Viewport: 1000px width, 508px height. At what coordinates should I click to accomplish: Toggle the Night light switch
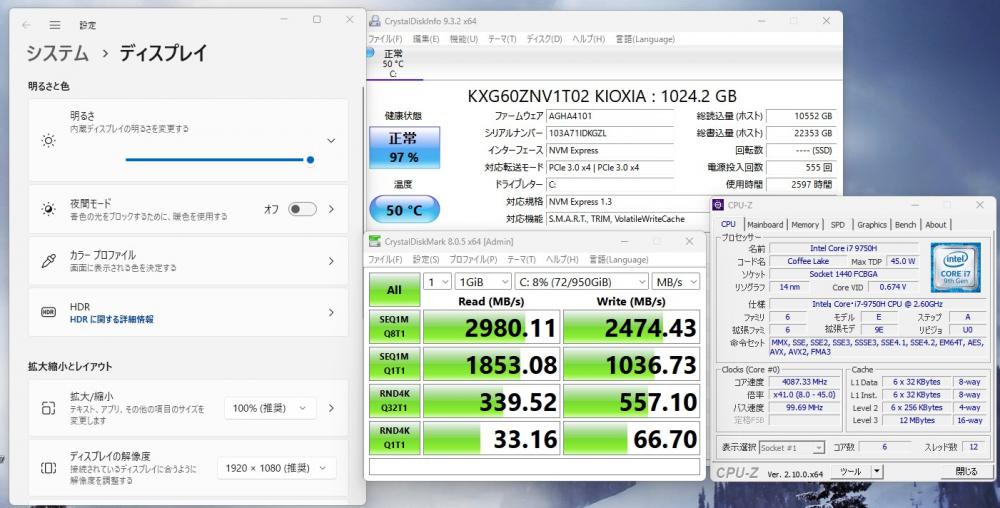302,209
